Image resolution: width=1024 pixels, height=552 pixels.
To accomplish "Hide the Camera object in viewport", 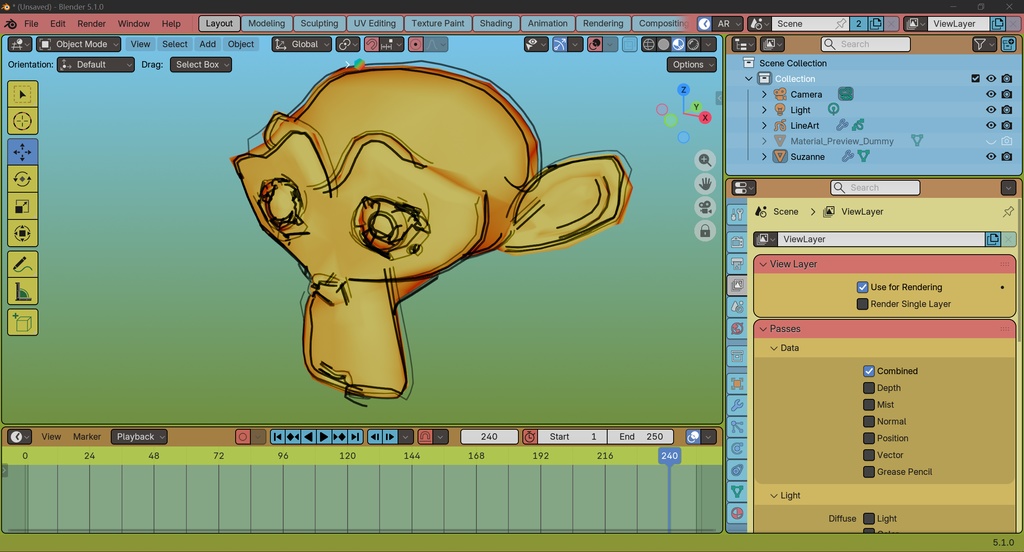I will click(991, 94).
